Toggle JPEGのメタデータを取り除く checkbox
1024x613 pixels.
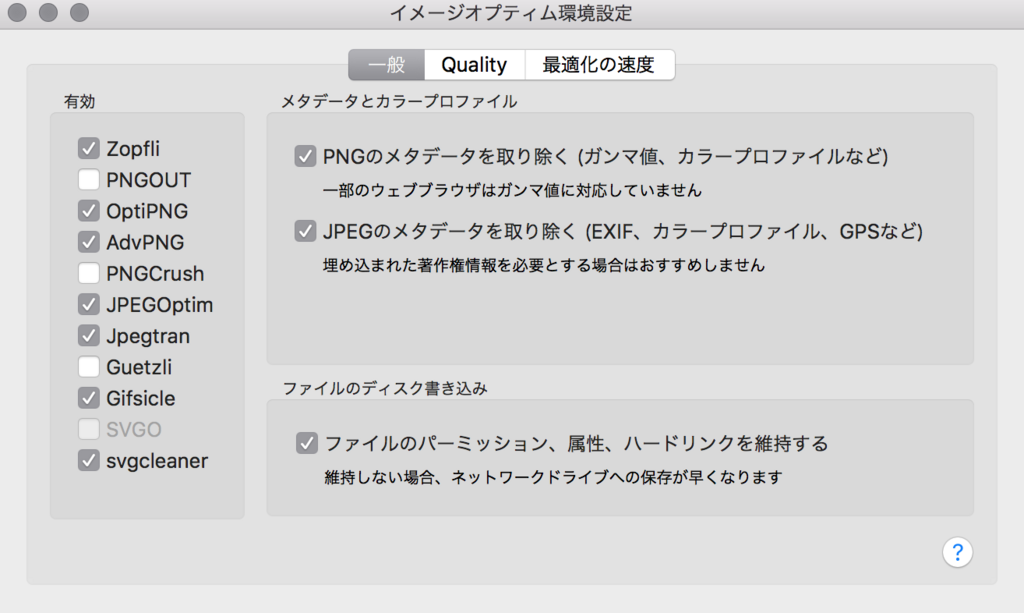(x=305, y=230)
